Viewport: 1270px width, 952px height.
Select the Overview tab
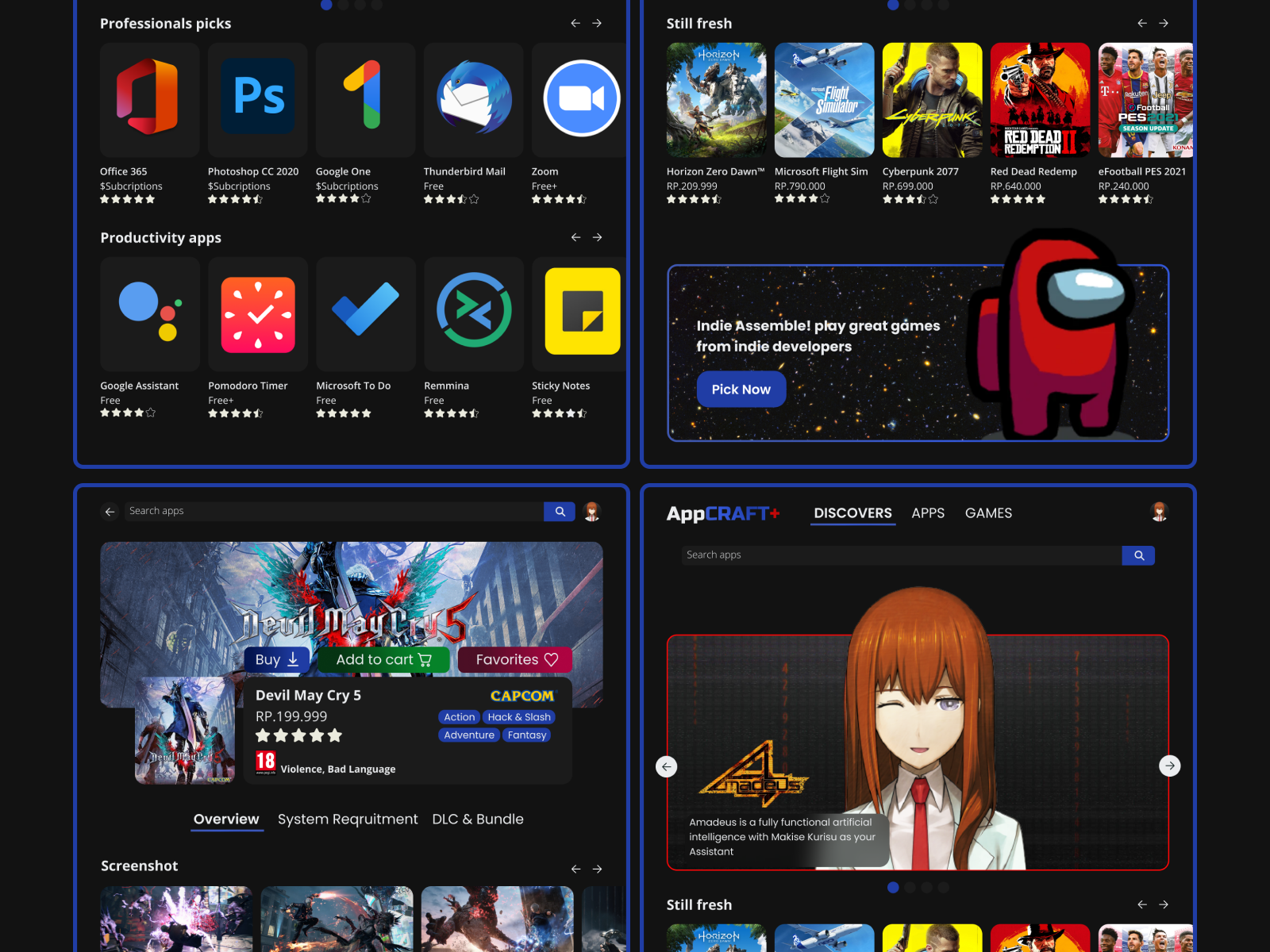click(x=226, y=820)
